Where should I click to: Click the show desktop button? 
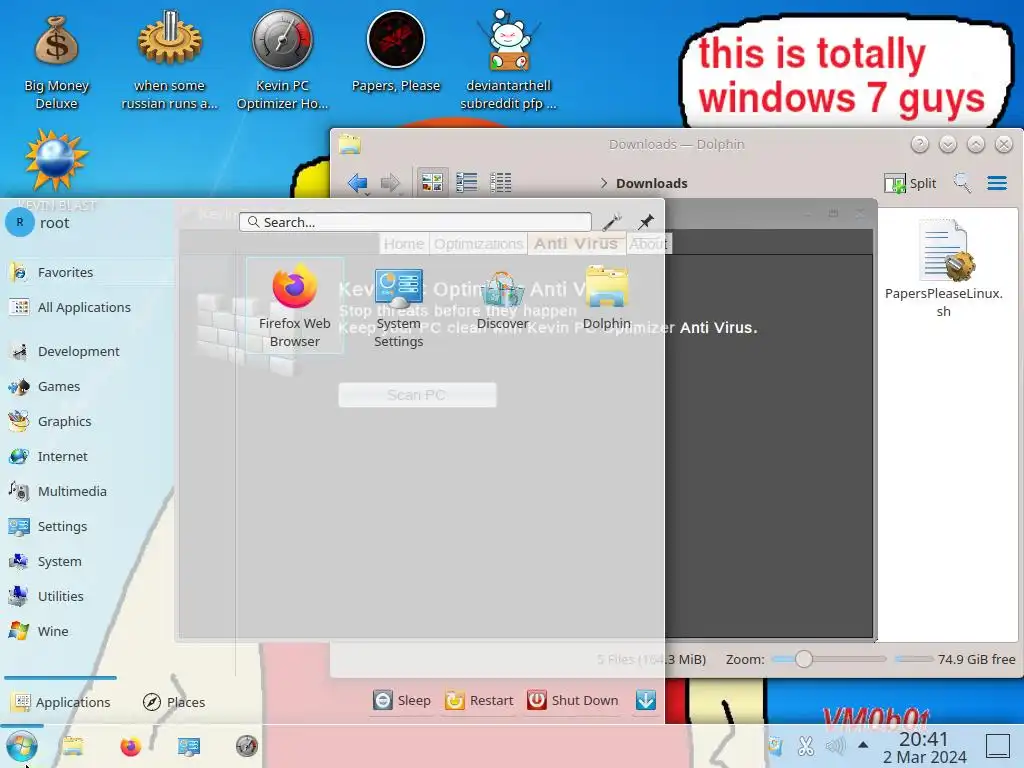point(997,746)
